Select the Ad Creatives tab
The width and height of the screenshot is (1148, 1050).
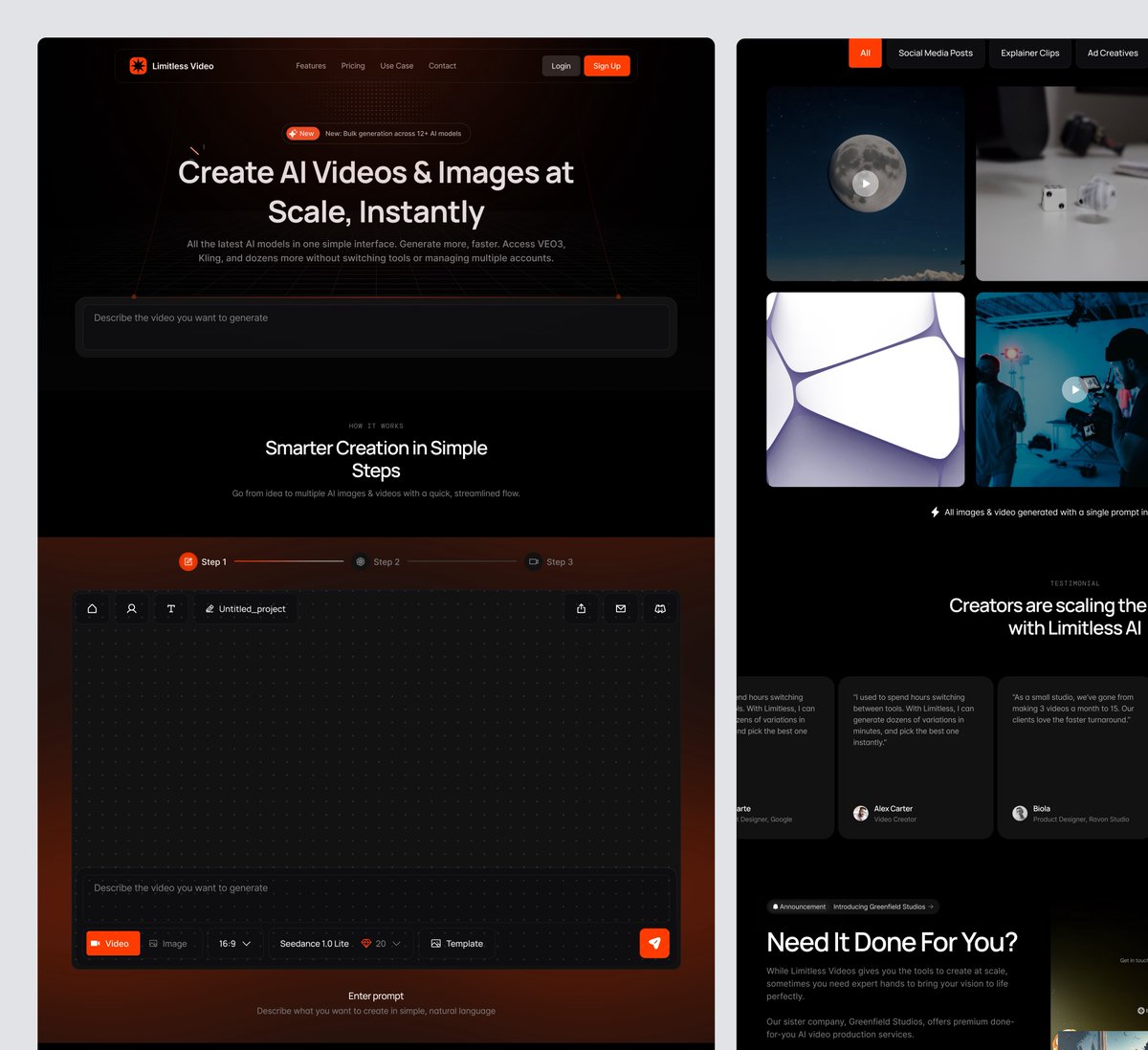click(1112, 53)
